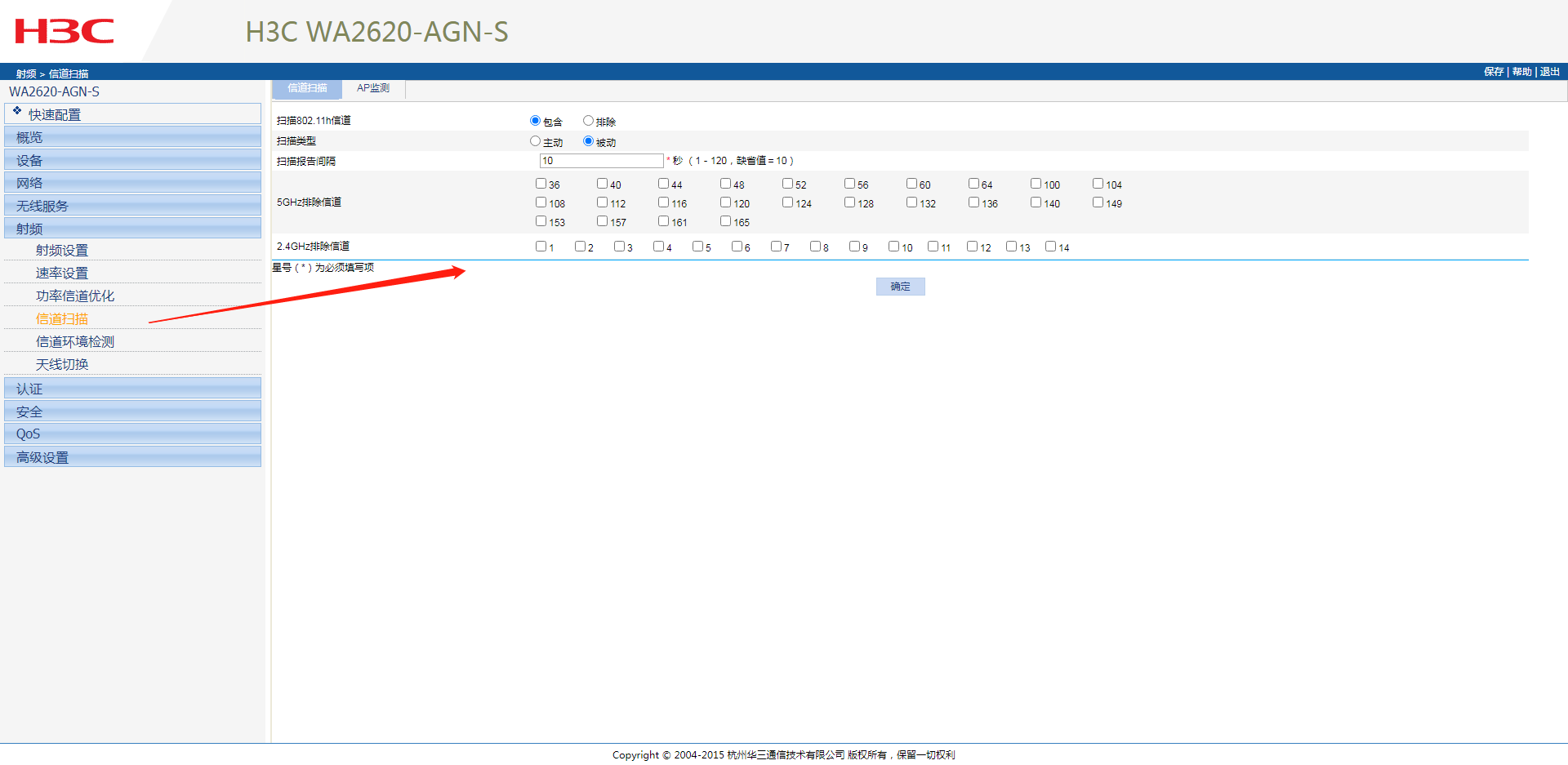Collapse the 射频 menu section

pos(132,229)
